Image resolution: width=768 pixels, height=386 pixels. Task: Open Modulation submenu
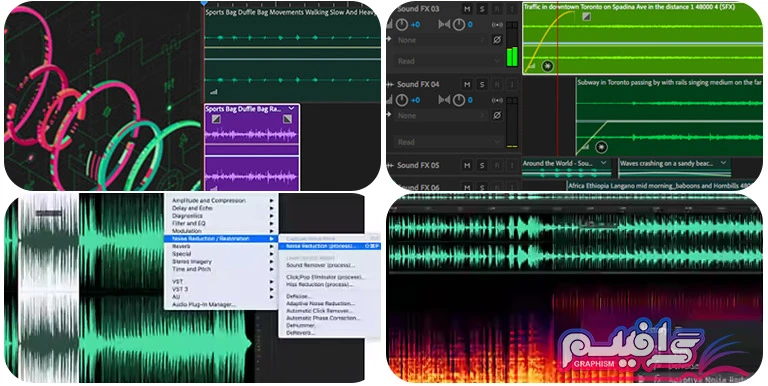click(221, 231)
